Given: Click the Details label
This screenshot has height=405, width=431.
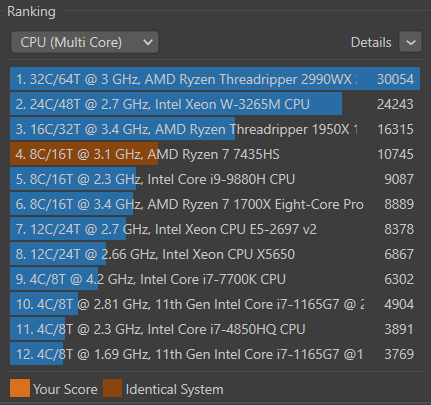Looking at the screenshot, I should point(371,43).
